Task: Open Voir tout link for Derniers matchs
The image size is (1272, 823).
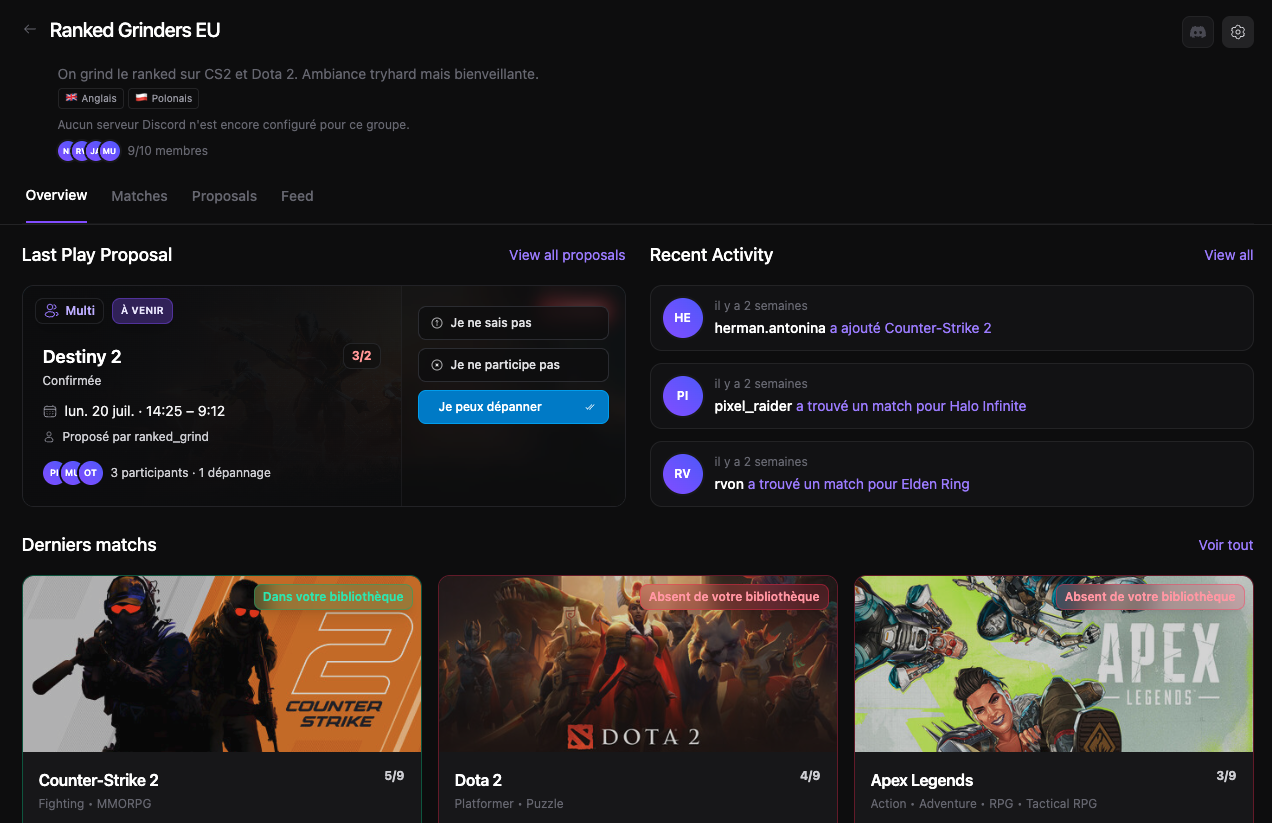Action: (1226, 545)
